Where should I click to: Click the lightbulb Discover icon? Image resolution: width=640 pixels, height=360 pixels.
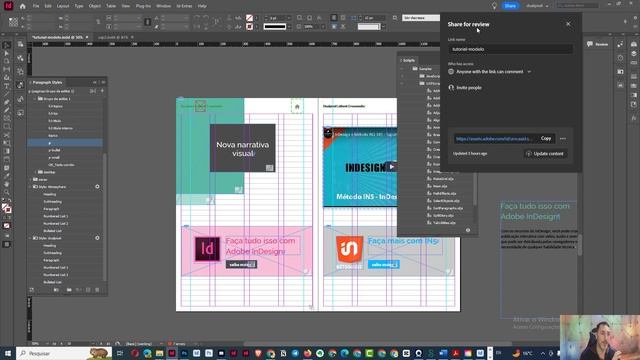pyautogui.click(x=494, y=6)
